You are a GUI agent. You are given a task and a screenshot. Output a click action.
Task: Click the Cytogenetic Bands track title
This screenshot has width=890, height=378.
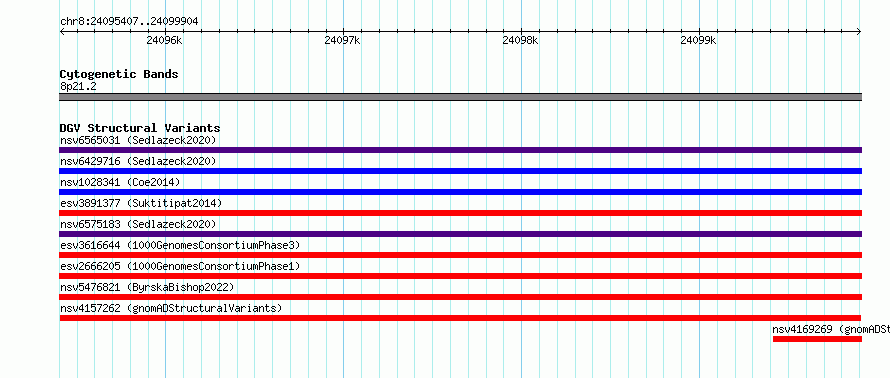click(x=119, y=74)
